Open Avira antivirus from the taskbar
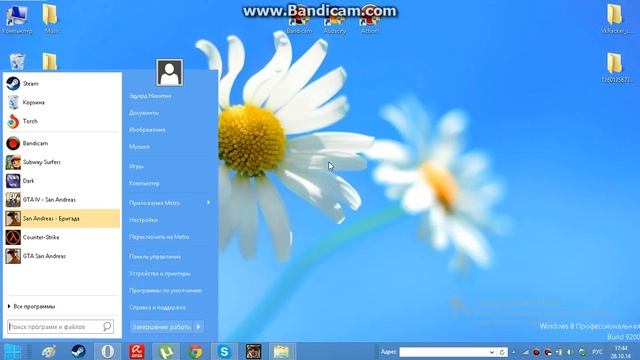Screen dimensions: 640x360 [x=137, y=351]
